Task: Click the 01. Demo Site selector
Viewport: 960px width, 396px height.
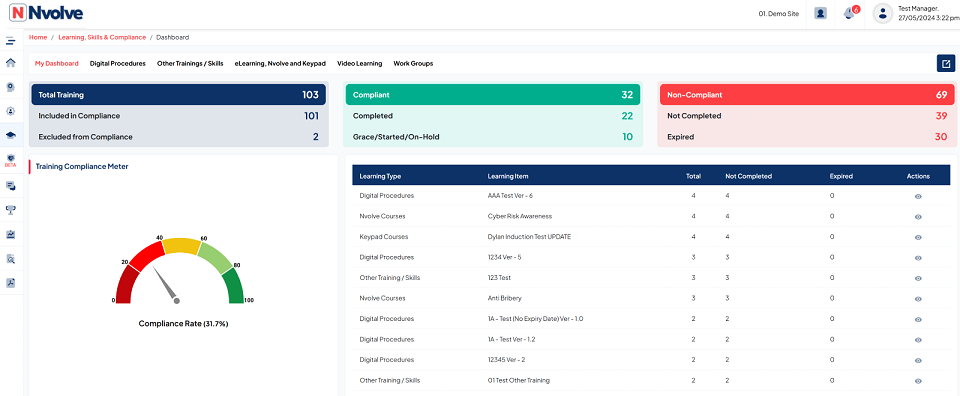Action: 778,13
